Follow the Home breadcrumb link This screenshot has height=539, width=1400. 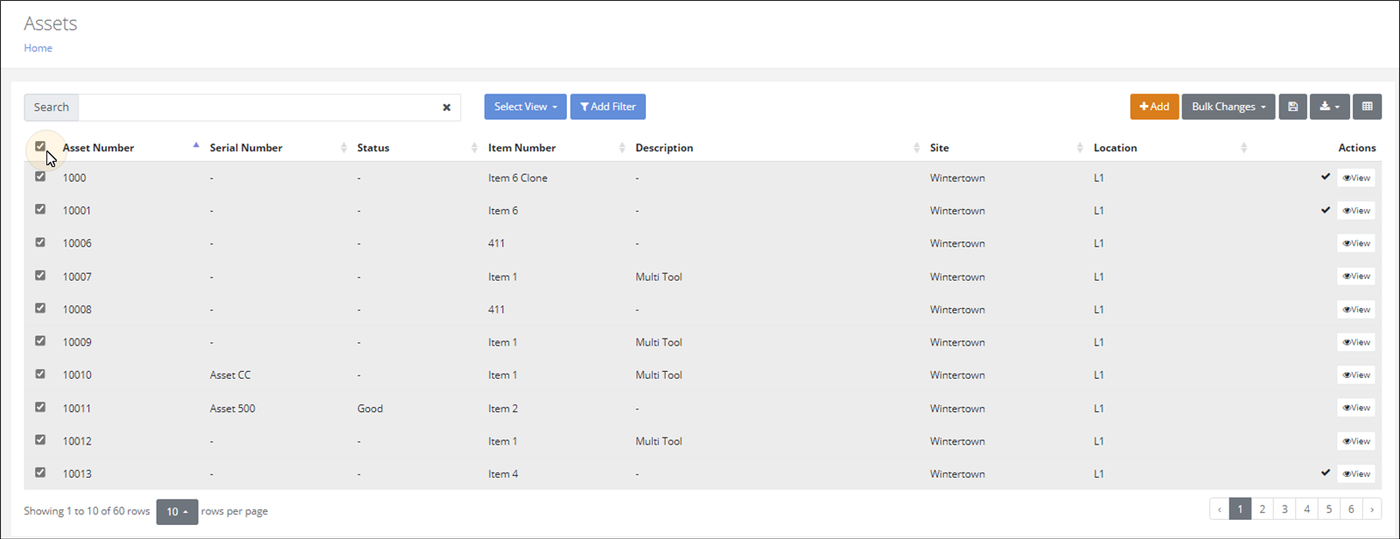coord(38,48)
